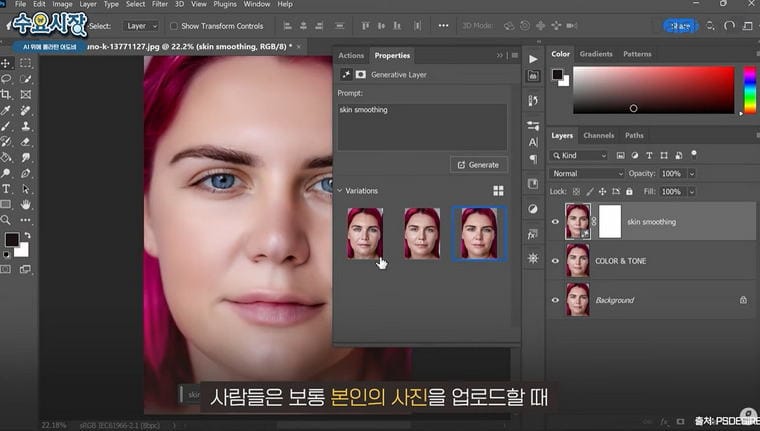Image resolution: width=760 pixels, height=431 pixels.
Task: Open the Auto-Select Layer dropdown
Action: click(141, 26)
